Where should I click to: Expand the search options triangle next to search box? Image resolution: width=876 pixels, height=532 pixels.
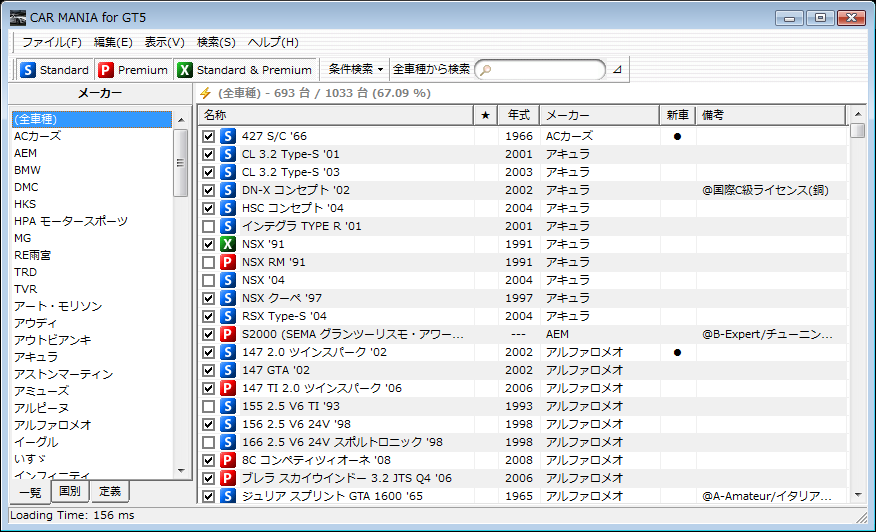click(x=617, y=70)
